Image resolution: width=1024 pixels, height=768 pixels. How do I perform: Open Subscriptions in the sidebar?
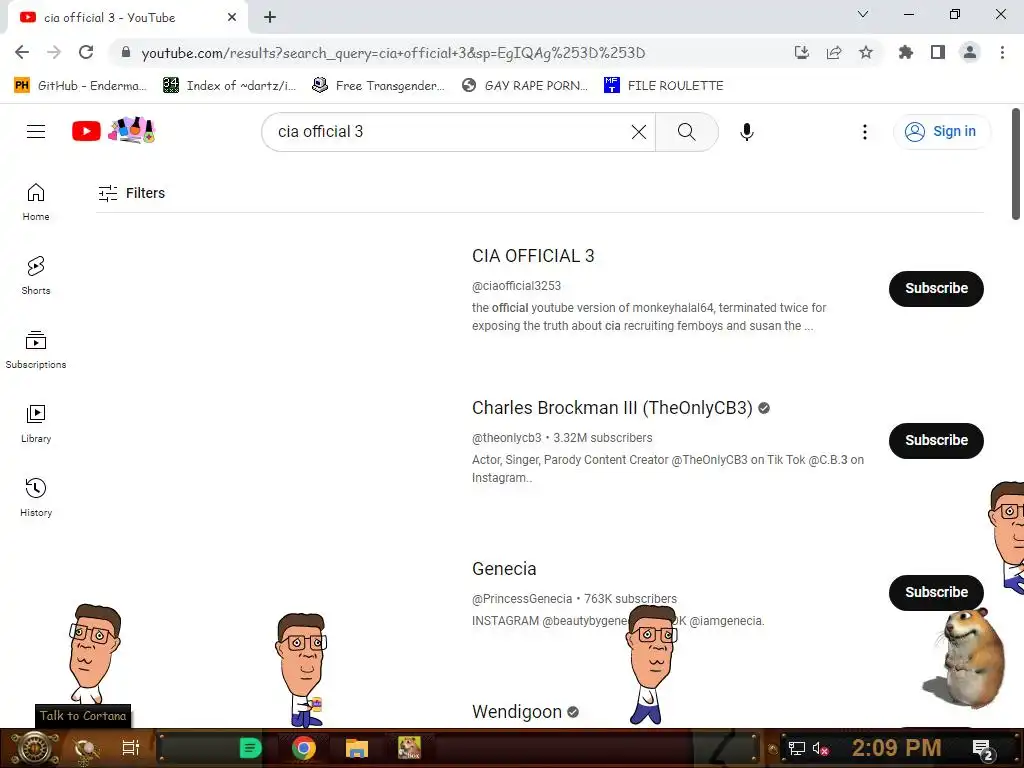click(x=36, y=349)
